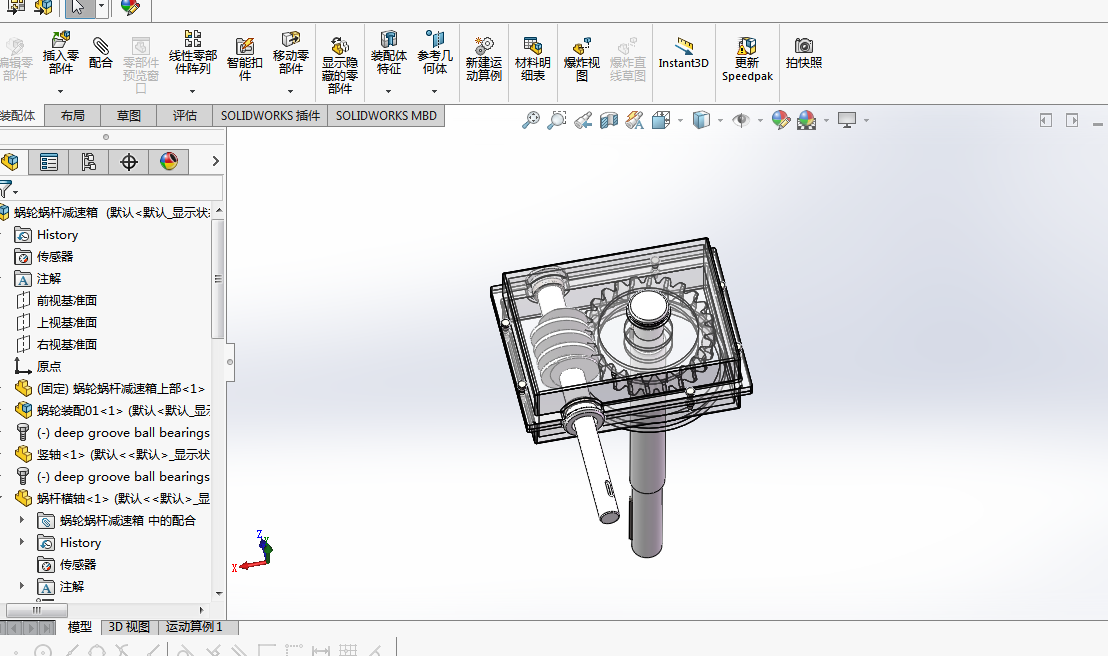Screen dimensions: 1108x656
Task: Expand Insert Components dropdown arrow
Action: point(60,91)
